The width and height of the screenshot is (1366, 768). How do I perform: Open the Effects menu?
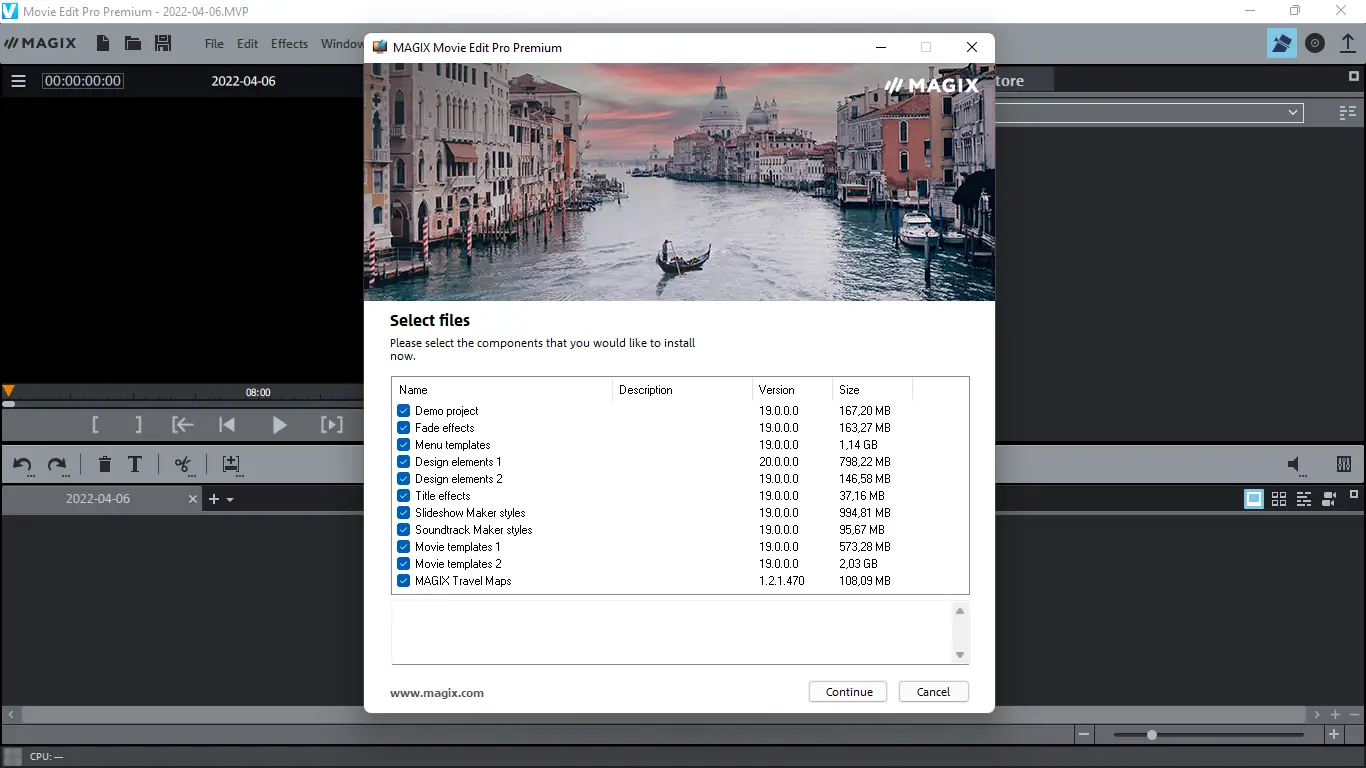(289, 43)
